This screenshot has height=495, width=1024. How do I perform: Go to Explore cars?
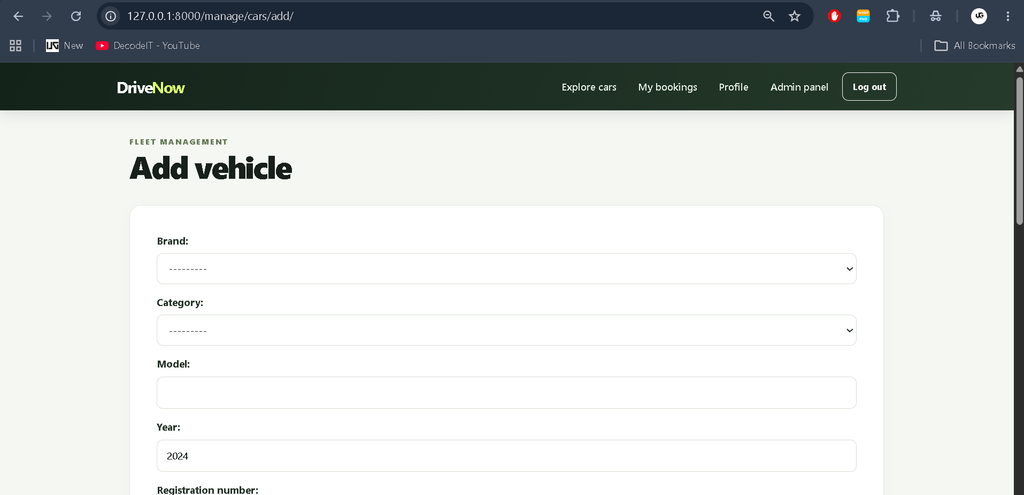589,87
